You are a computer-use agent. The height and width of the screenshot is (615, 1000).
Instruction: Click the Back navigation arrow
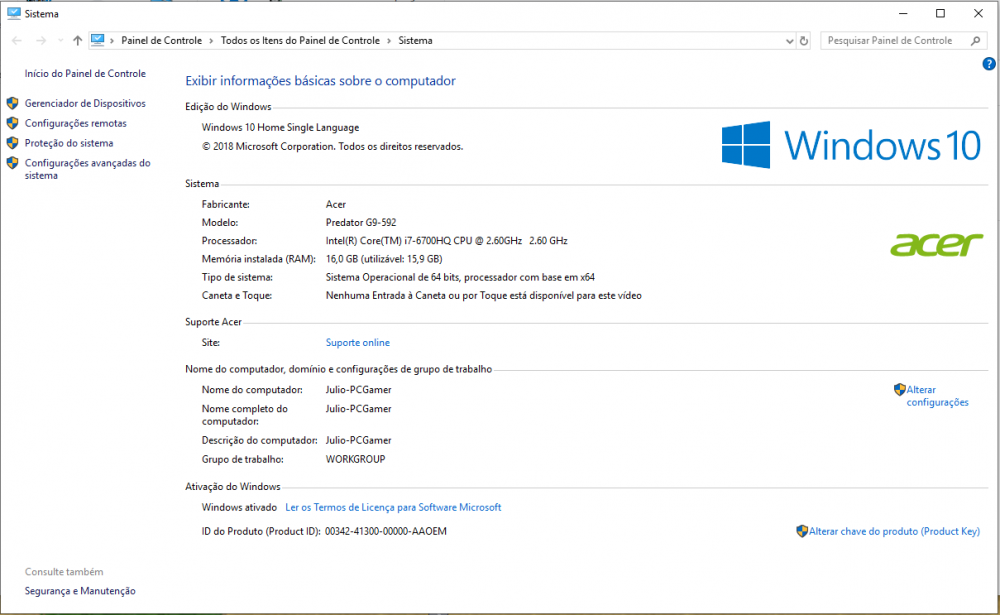17,41
